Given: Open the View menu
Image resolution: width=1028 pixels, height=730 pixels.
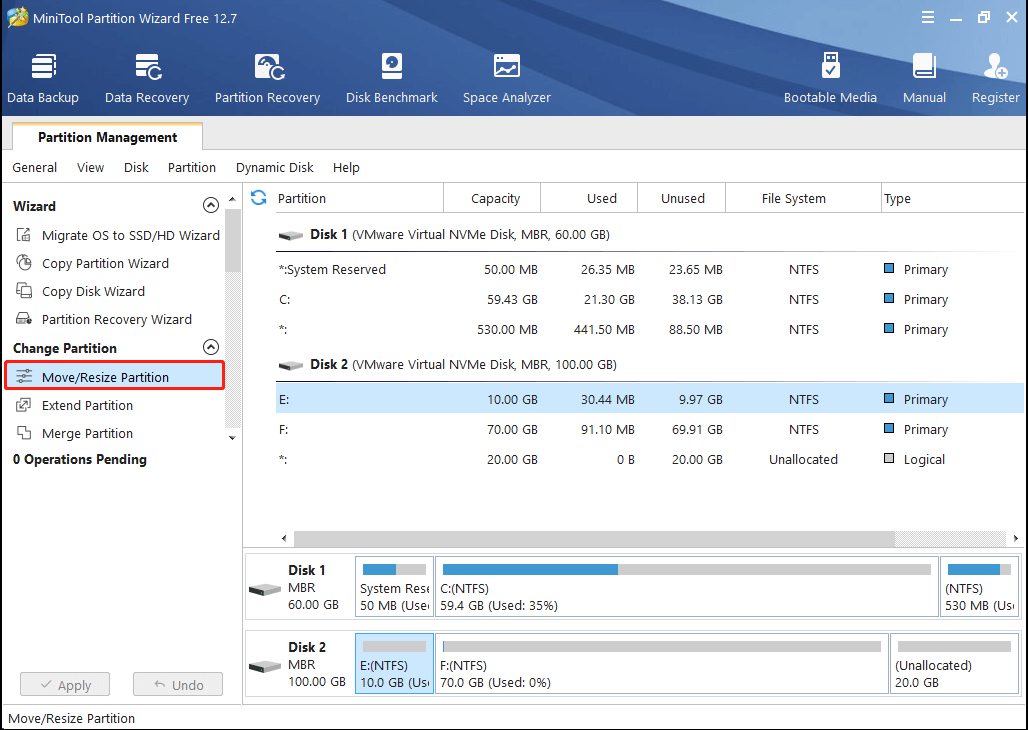Looking at the screenshot, I should (x=90, y=167).
